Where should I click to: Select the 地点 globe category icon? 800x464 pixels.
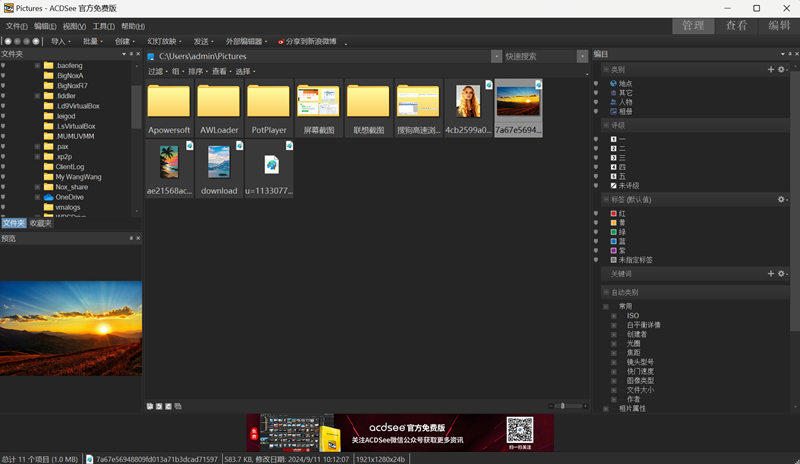(613, 83)
